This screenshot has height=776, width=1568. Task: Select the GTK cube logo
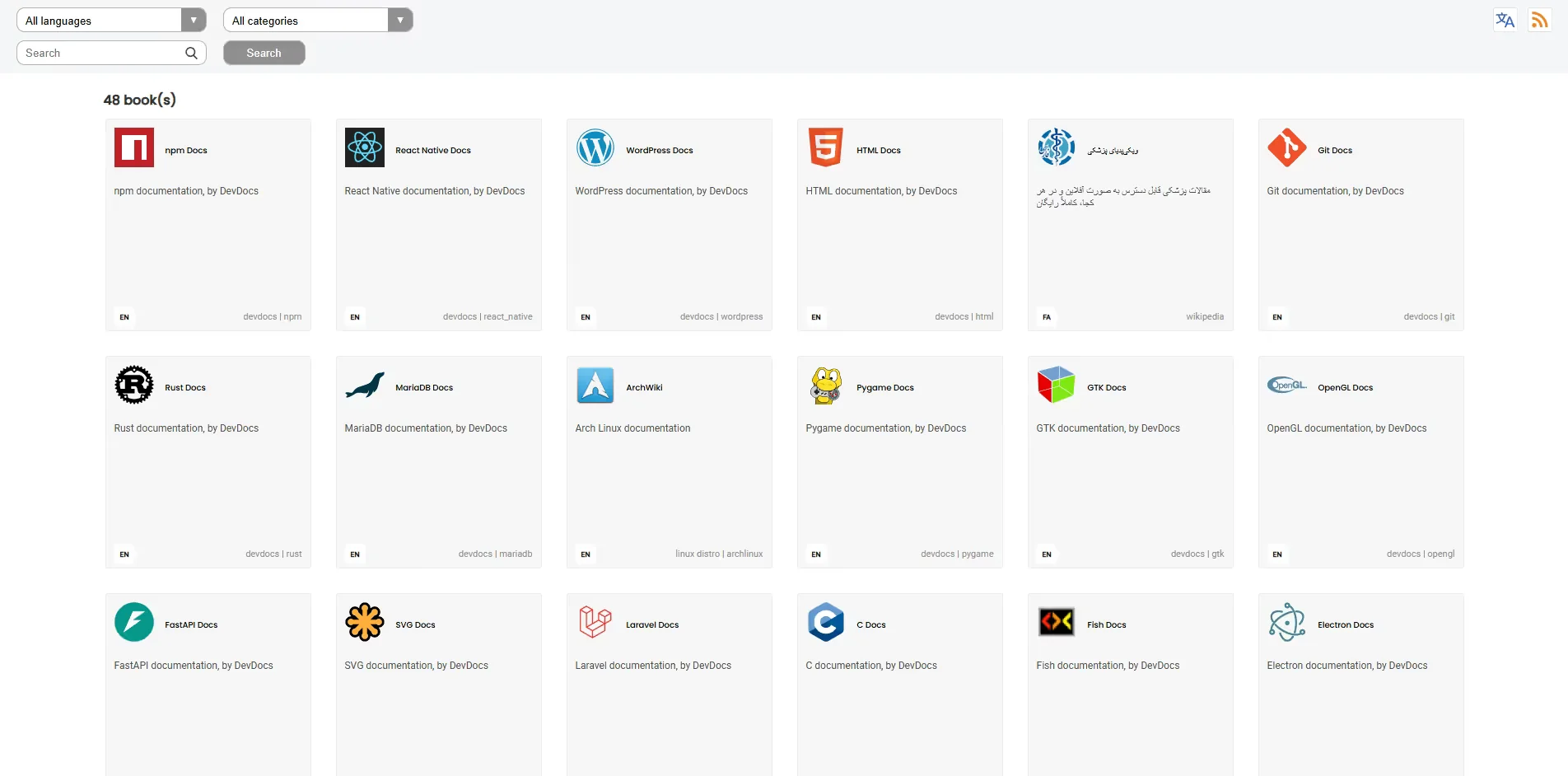point(1057,385)
